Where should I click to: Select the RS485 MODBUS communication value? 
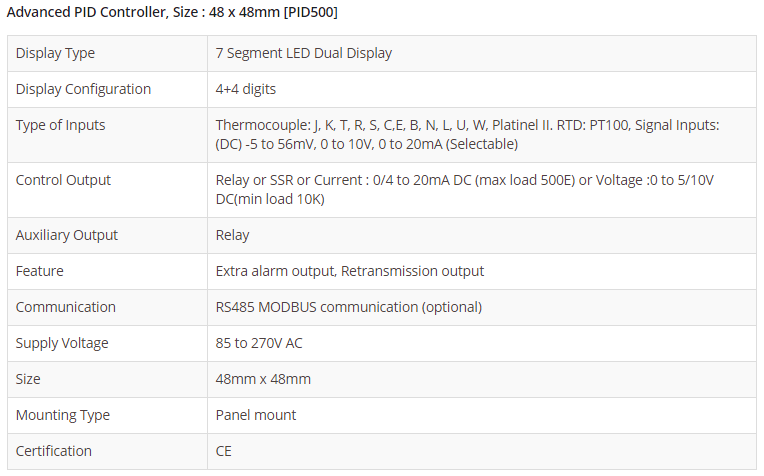pos(349,307)
